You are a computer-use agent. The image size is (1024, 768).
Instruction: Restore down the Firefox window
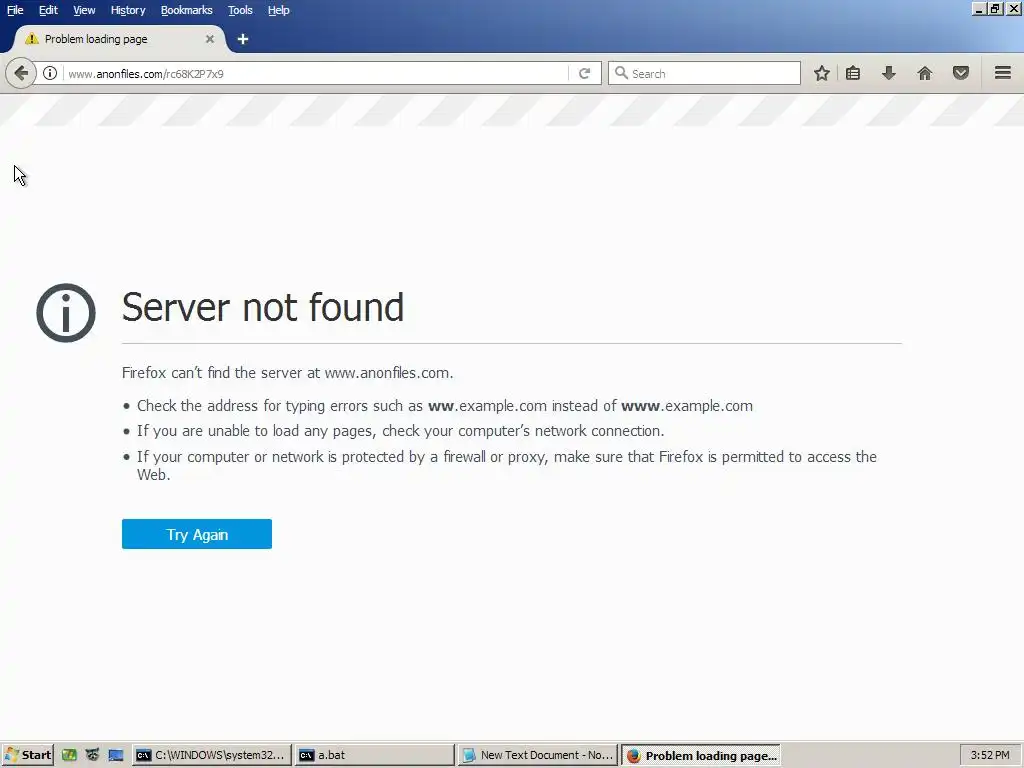995,9
